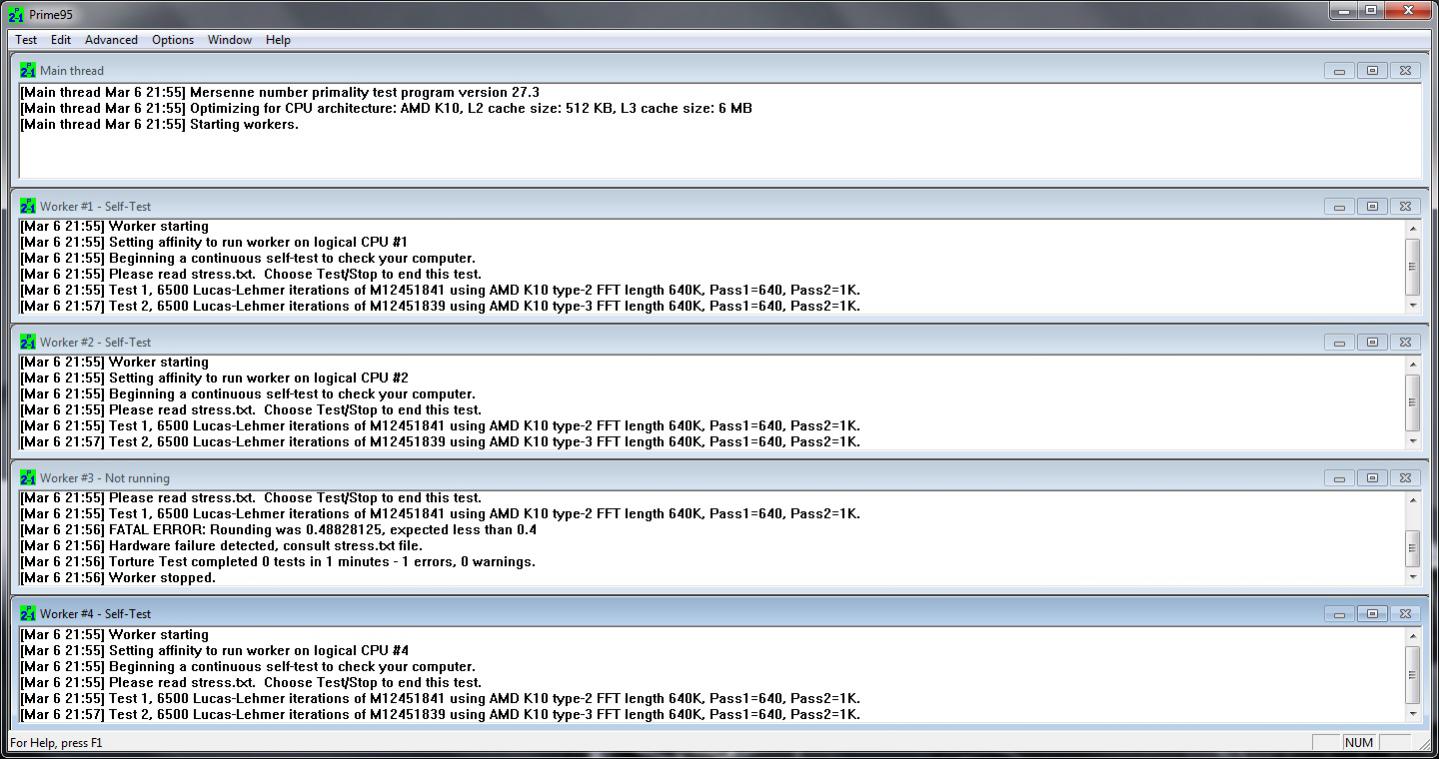Open the Test menu
Image resolution: width=1439 pixels, height=759 pixels.
click(x=26, y=40)
